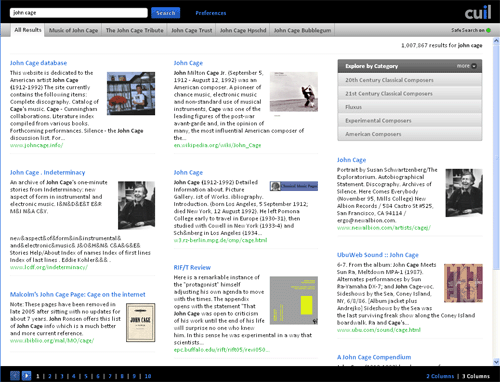The width and height of the screenshot is (500, 382).
Task: Click the blue Search button
Action: click(x=166, y=13)
